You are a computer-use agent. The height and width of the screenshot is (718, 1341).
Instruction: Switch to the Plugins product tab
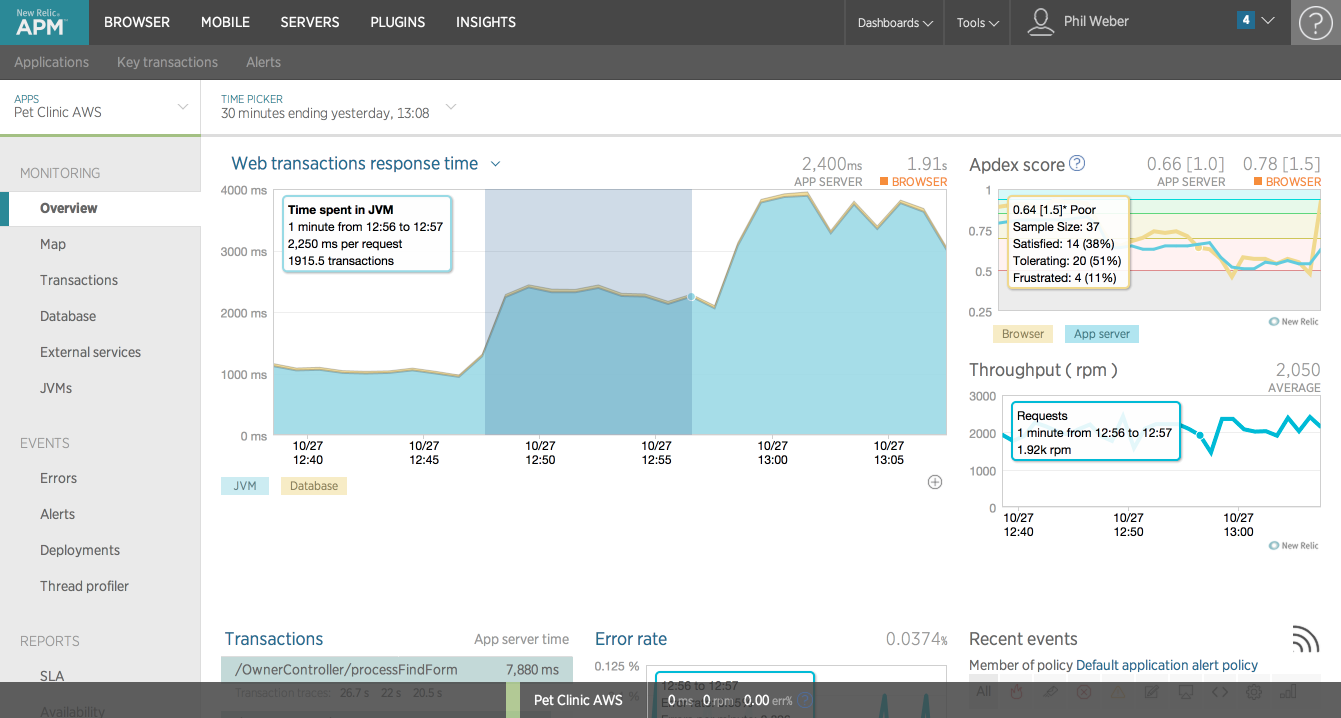tap(398, 22)
